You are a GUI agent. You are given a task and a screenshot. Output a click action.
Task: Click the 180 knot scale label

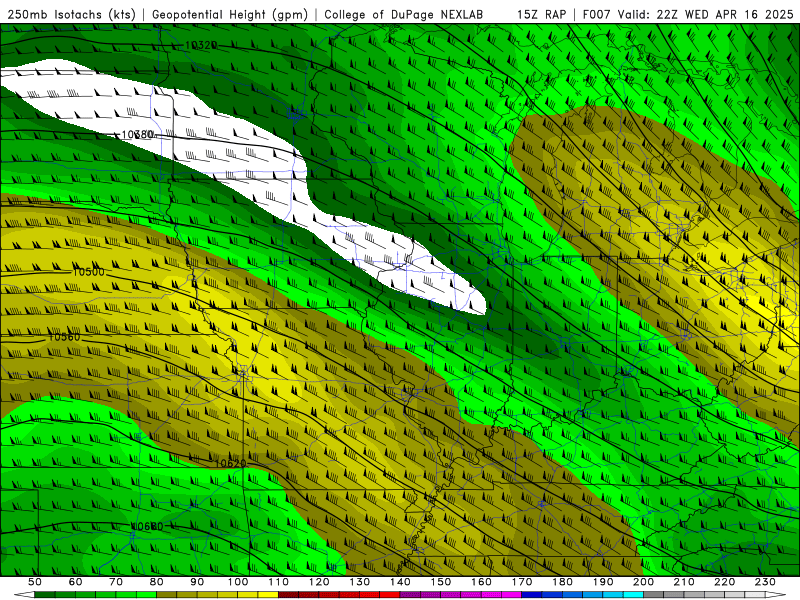tap(562, 582)
